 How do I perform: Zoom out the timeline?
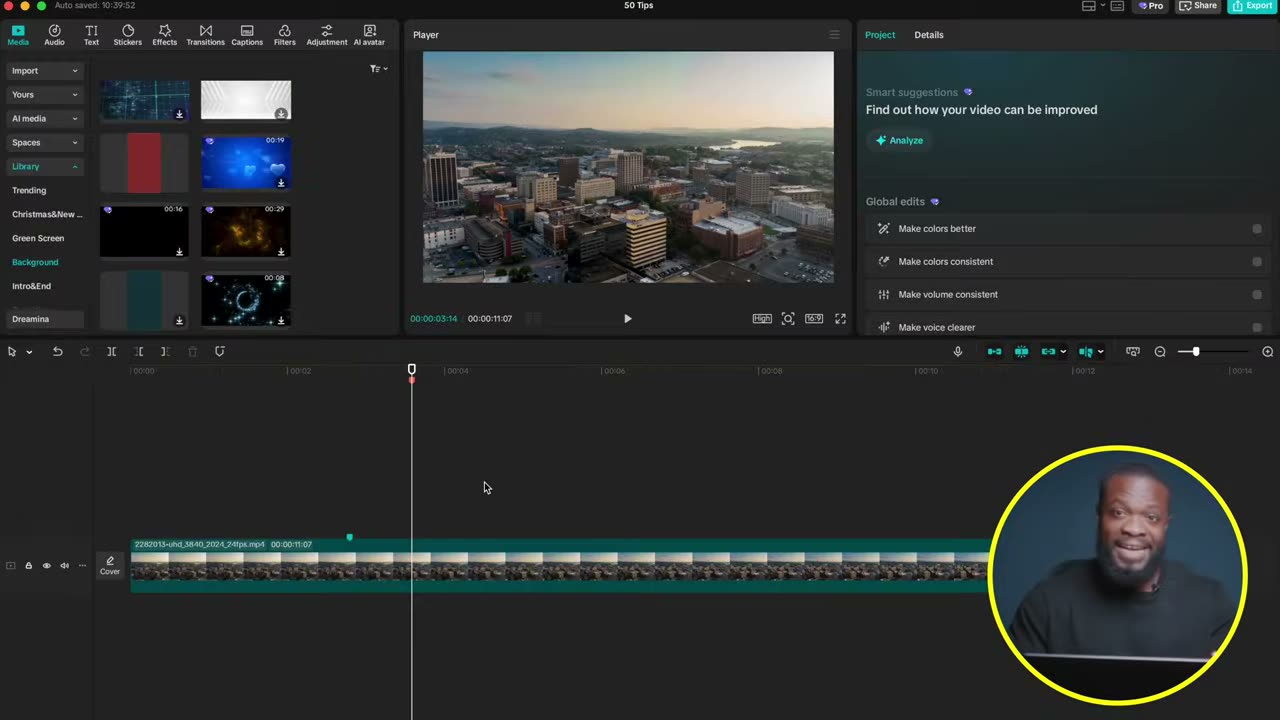click(1160, 352)
